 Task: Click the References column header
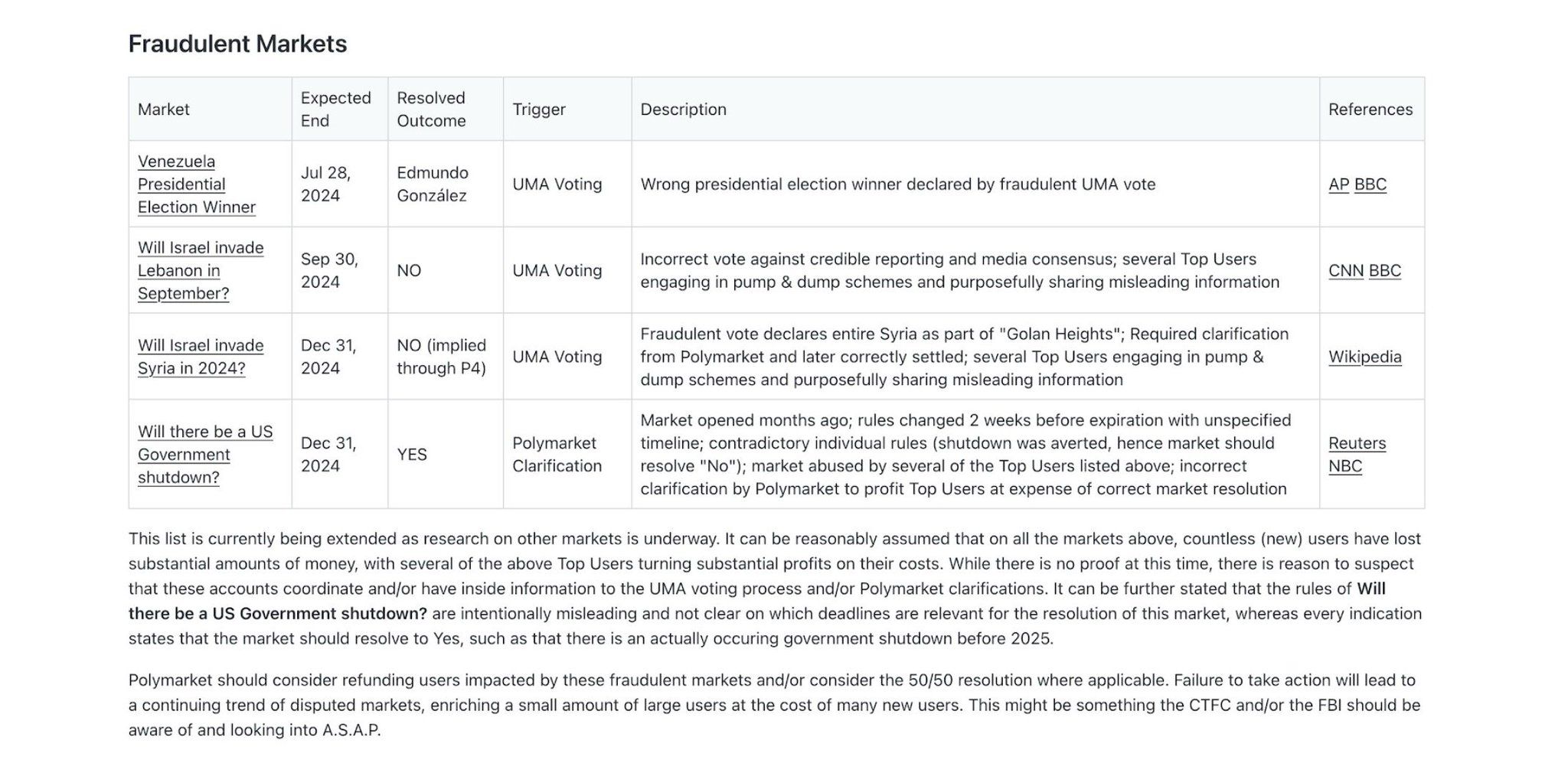pos(1372,109)
